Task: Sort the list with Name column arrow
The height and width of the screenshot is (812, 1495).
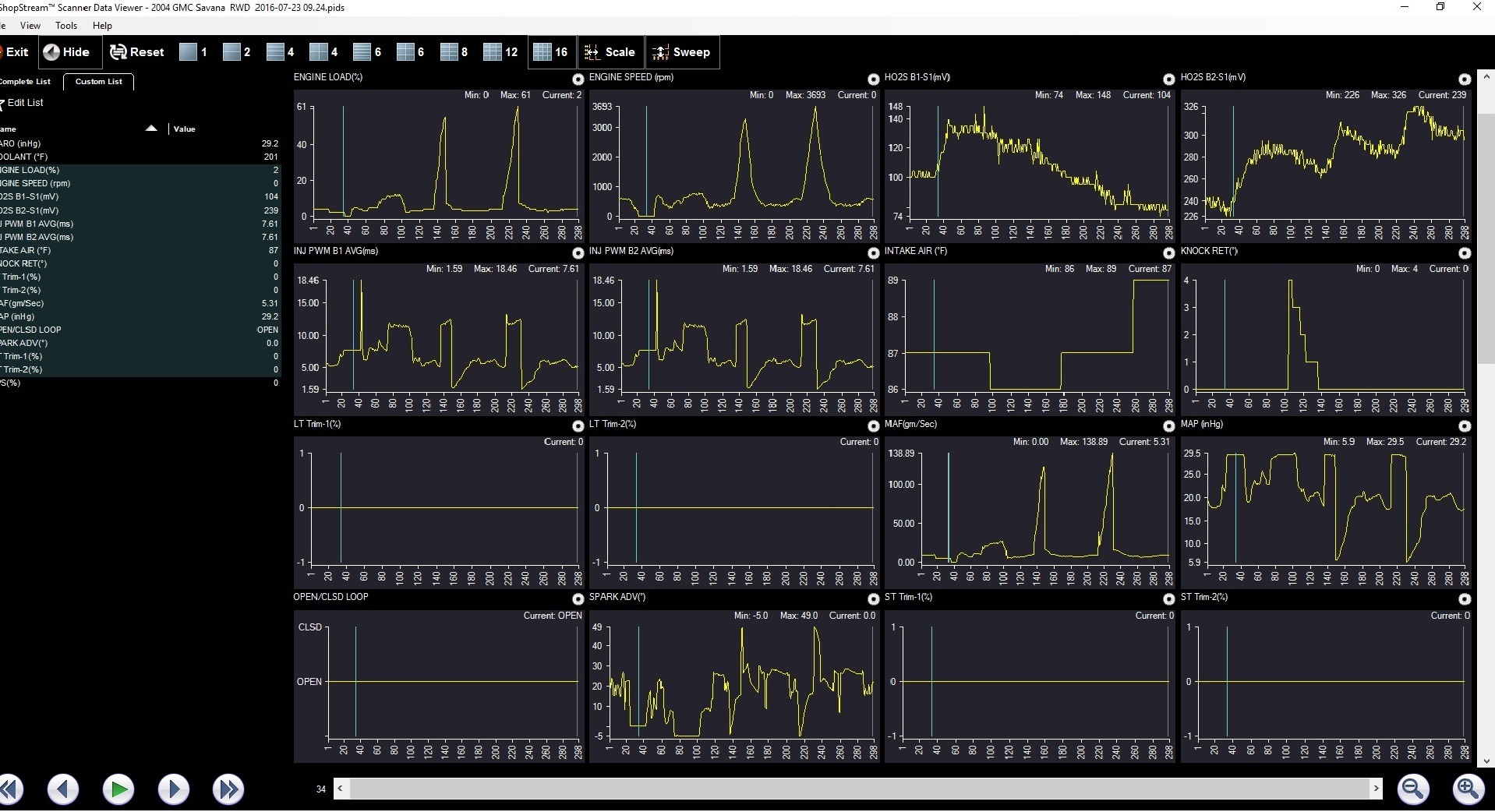Action: click(x=151, y=129)
